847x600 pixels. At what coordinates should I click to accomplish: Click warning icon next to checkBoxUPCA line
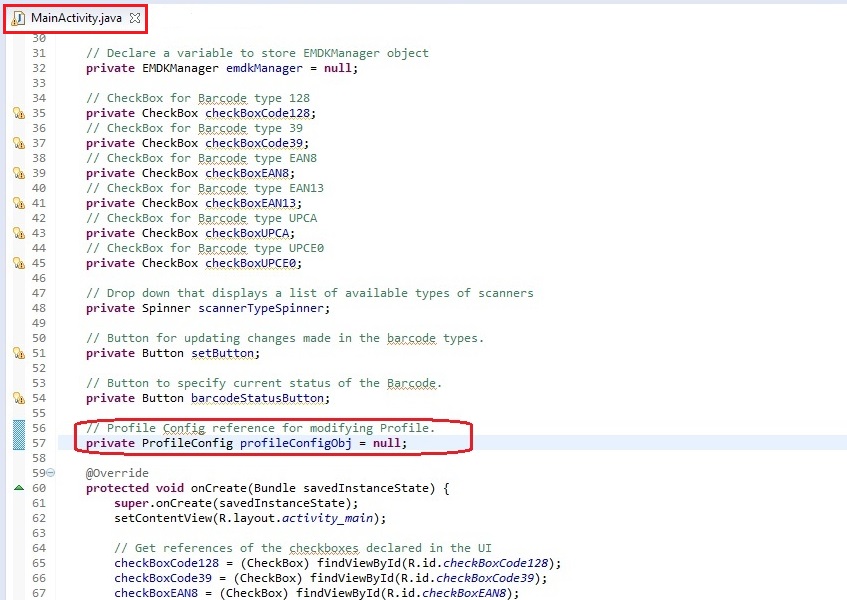18,233
